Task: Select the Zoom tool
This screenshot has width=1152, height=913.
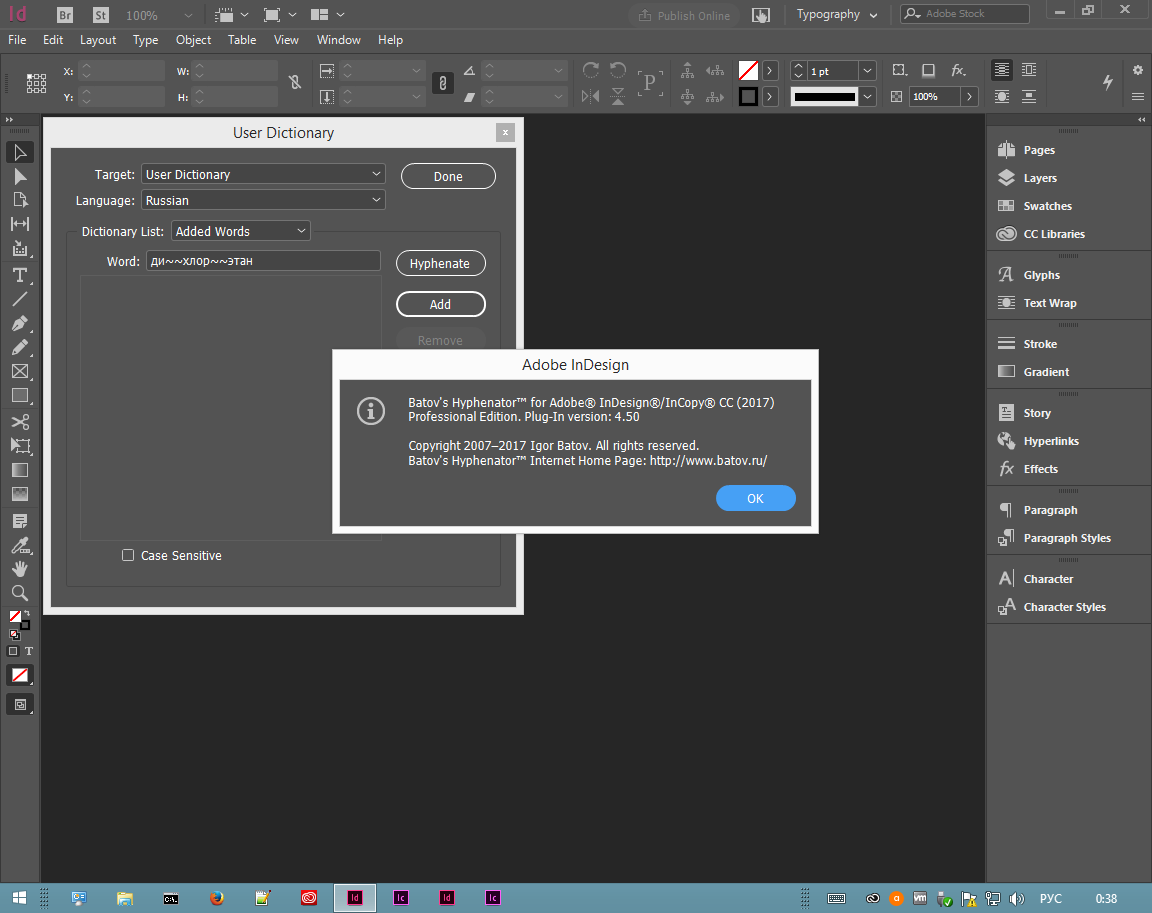Action: [20, 593]
